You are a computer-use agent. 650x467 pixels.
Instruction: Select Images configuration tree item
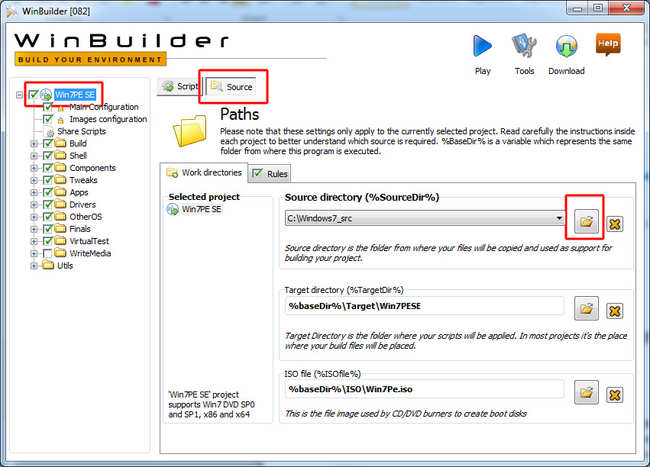coord(108,119)
